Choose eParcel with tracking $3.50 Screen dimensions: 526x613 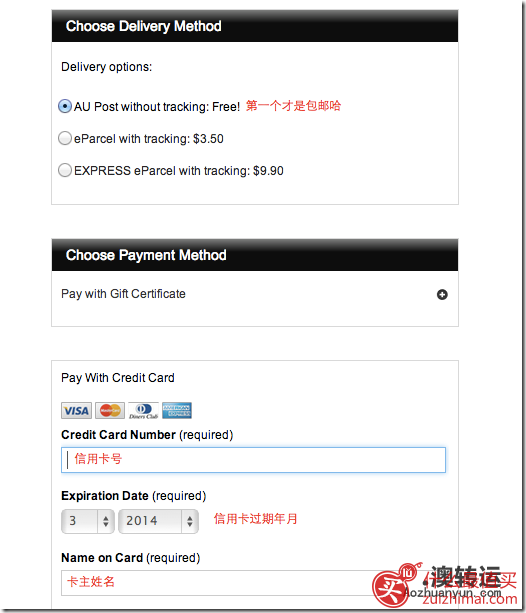coord(65,138)
